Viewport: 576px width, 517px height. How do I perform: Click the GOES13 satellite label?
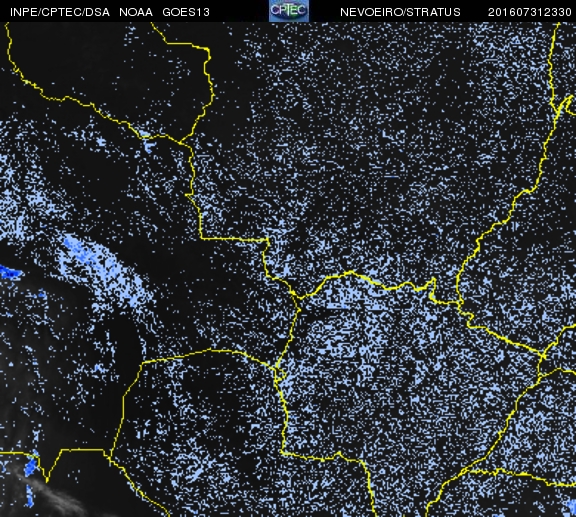[x=186, y=12]
